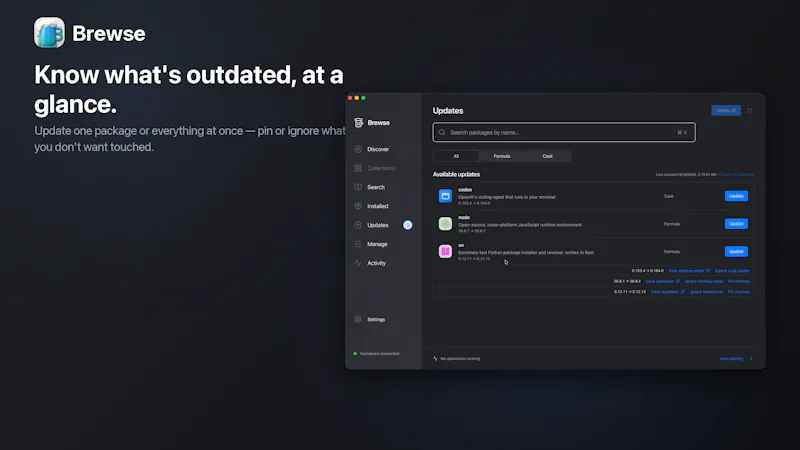
Task: Open View upstream for uv 0.12.12
Action: pyautogui.click(x=667, y=292)
